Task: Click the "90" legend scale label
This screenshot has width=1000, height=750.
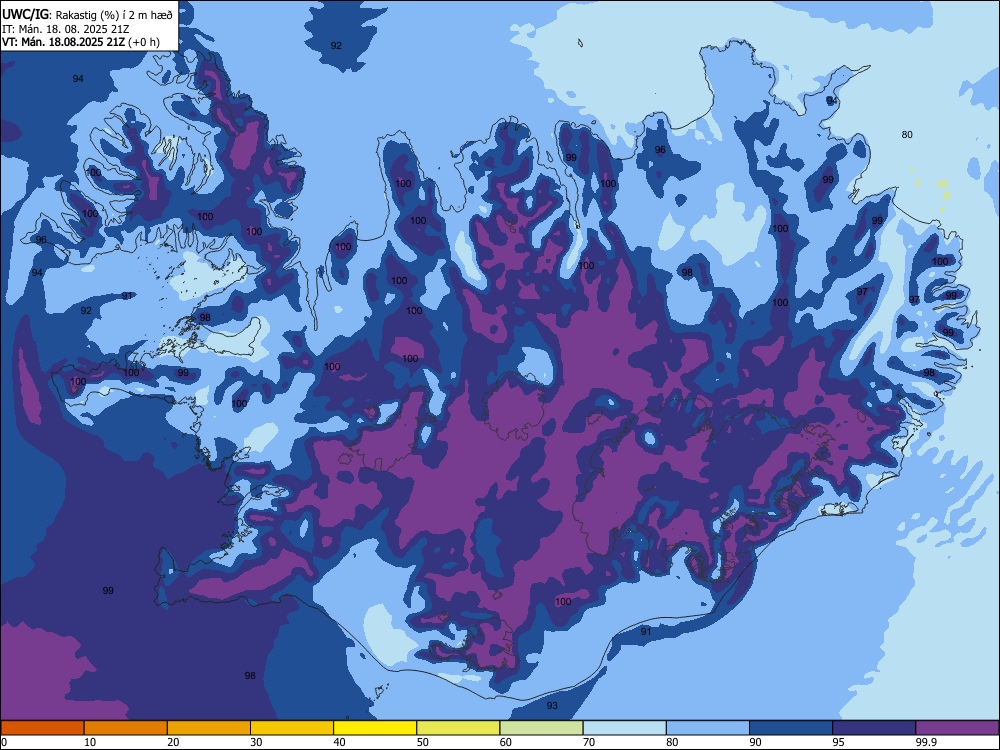Action: click(756, 742)
